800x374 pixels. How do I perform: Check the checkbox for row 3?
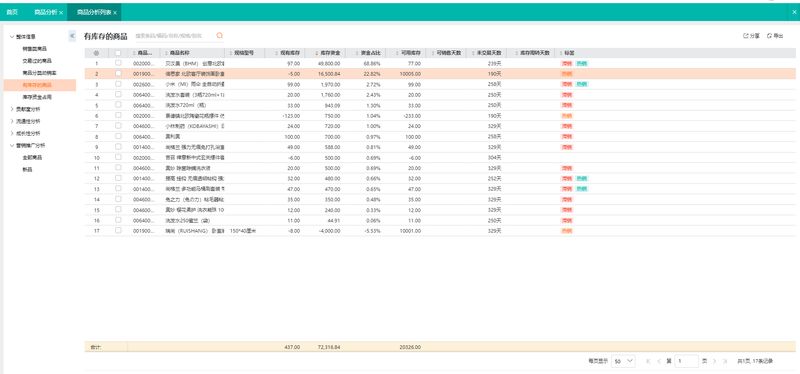point(118,84)
